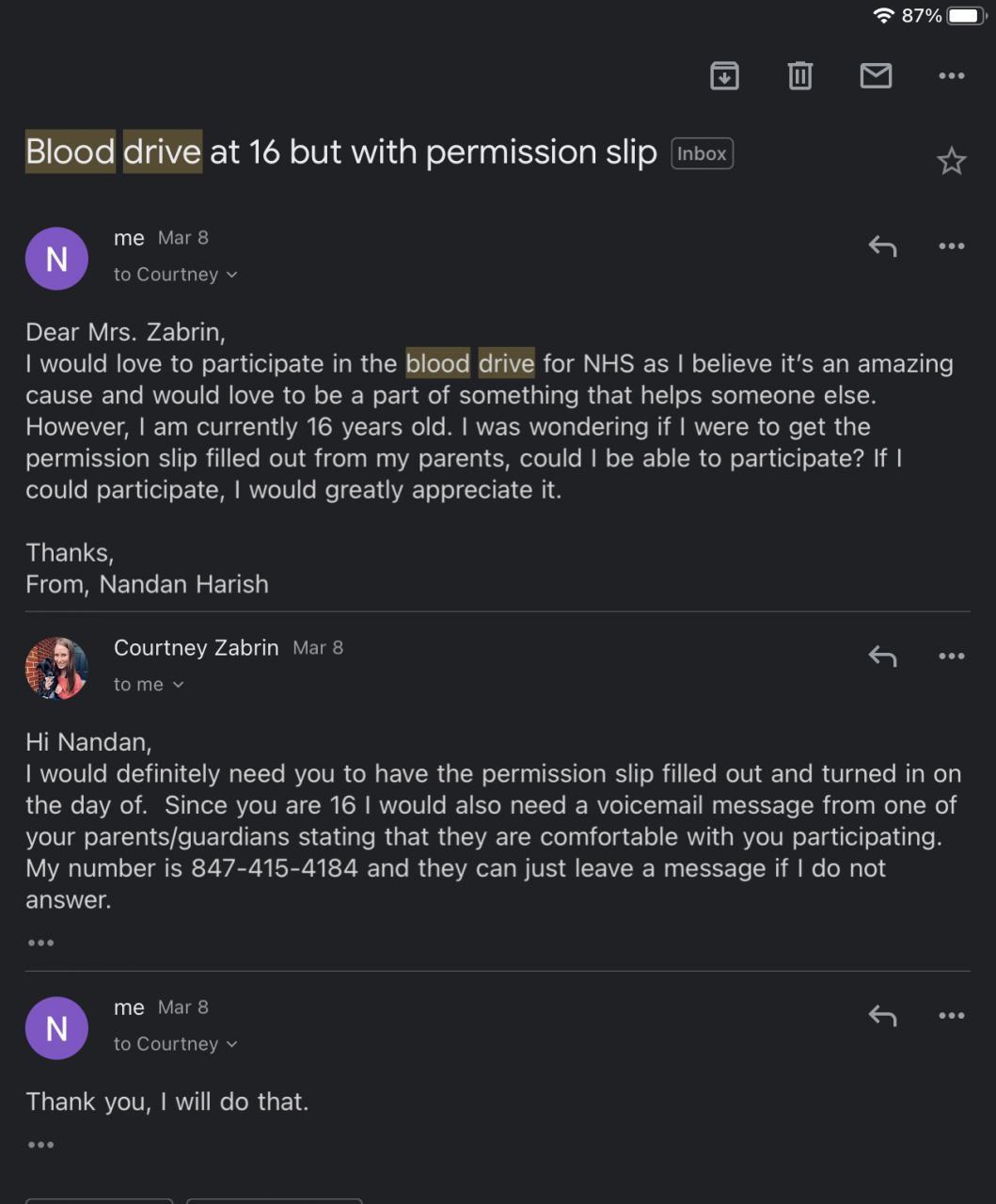Expand recipient details of first message
996x1204 pixels.
tap(176, 275)
